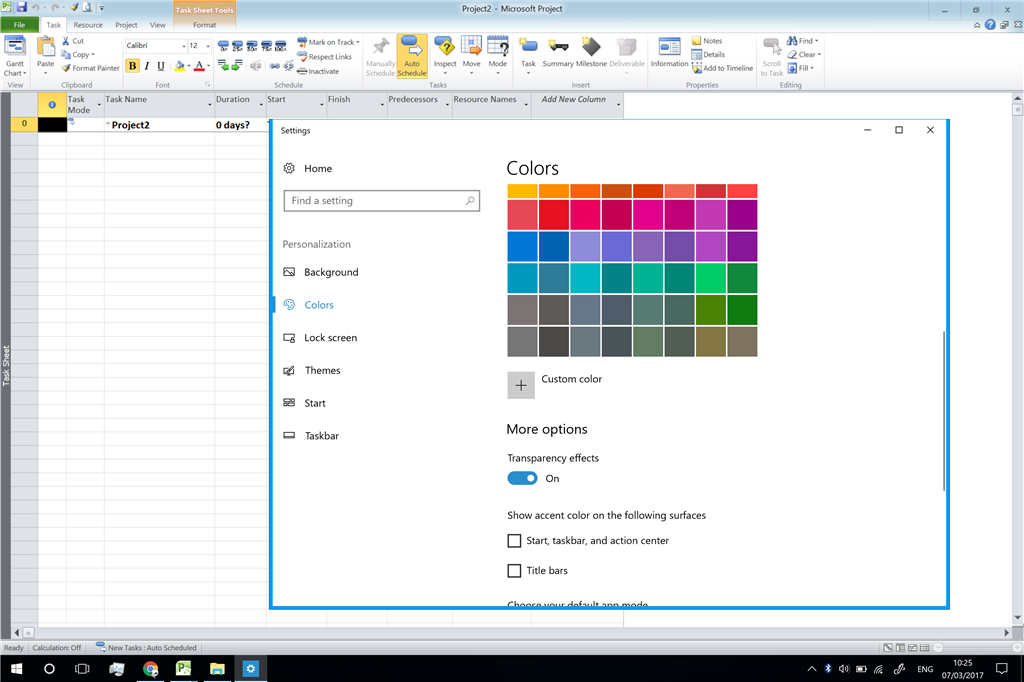This screenshot has height=682, width=1024.
Task: Enable accent color on Title bars
Action: (x=515, y=571)
